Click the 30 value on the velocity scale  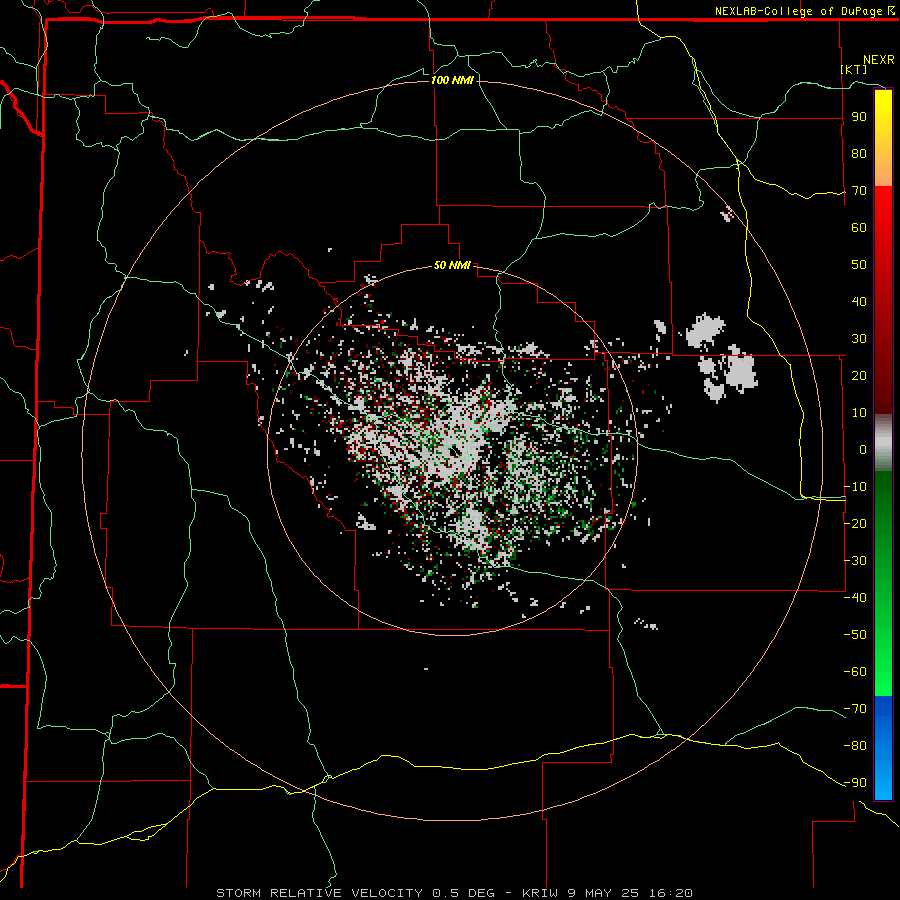(x=859, y=339)
